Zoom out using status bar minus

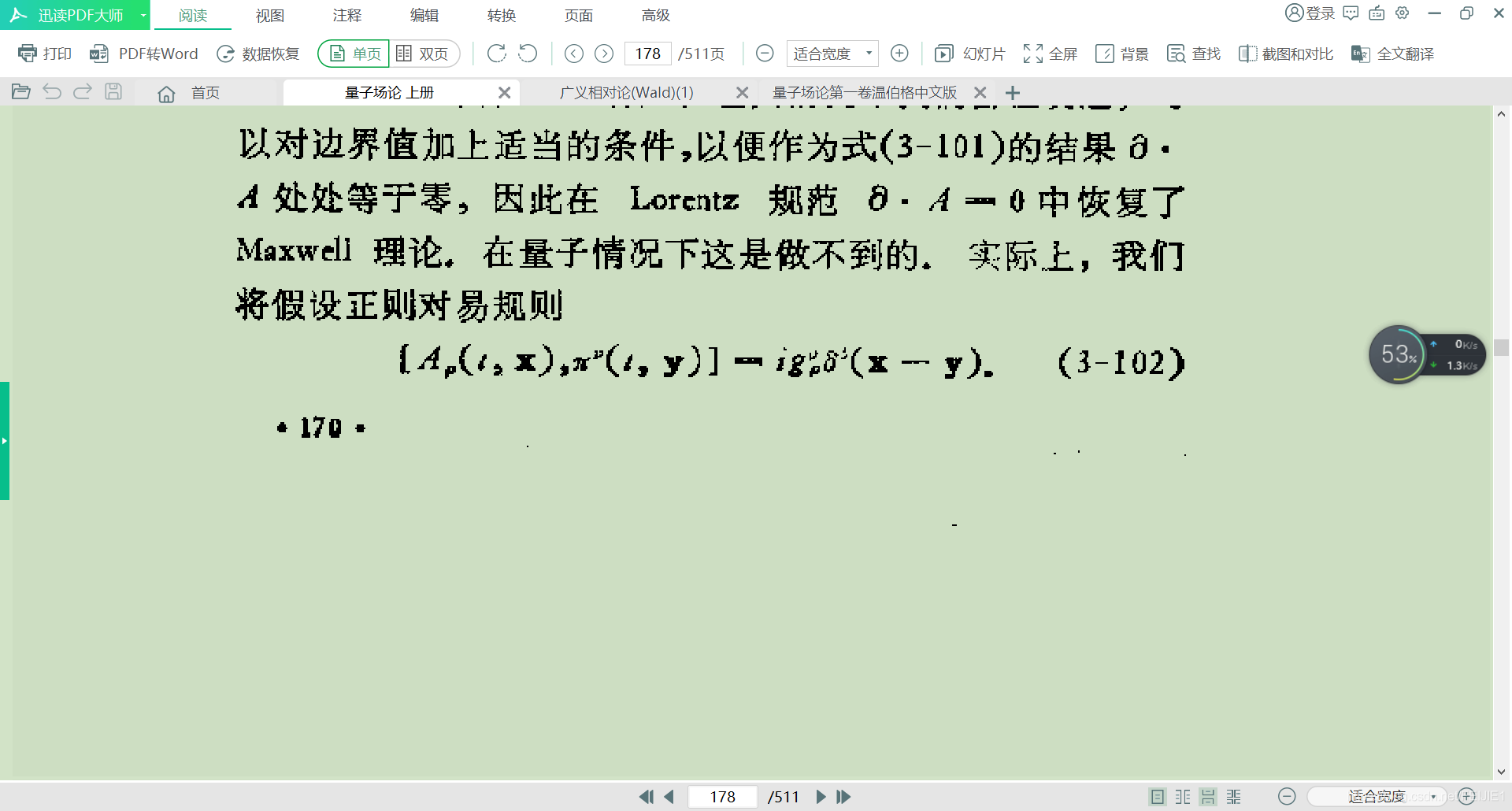pos(1287,797)
